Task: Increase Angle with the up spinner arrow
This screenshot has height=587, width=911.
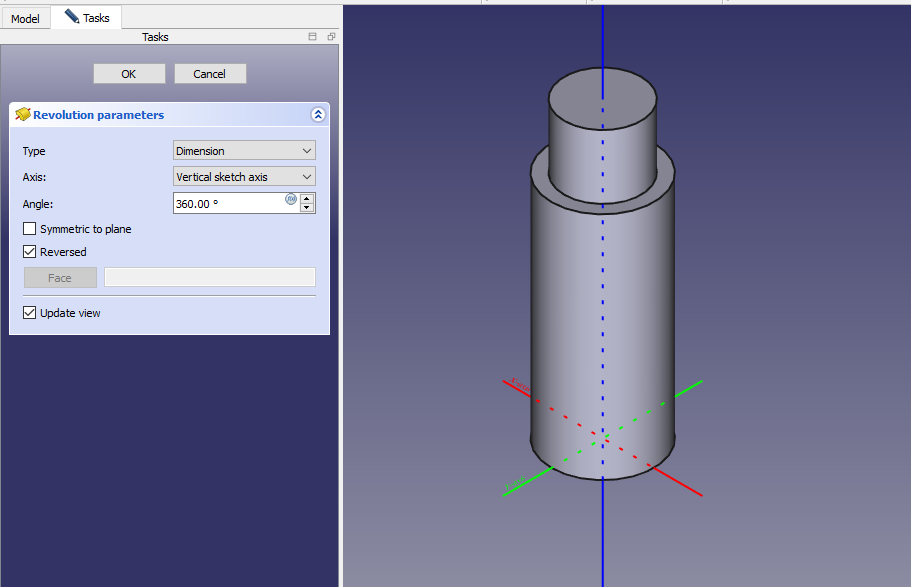Action: tap(307, 198)
